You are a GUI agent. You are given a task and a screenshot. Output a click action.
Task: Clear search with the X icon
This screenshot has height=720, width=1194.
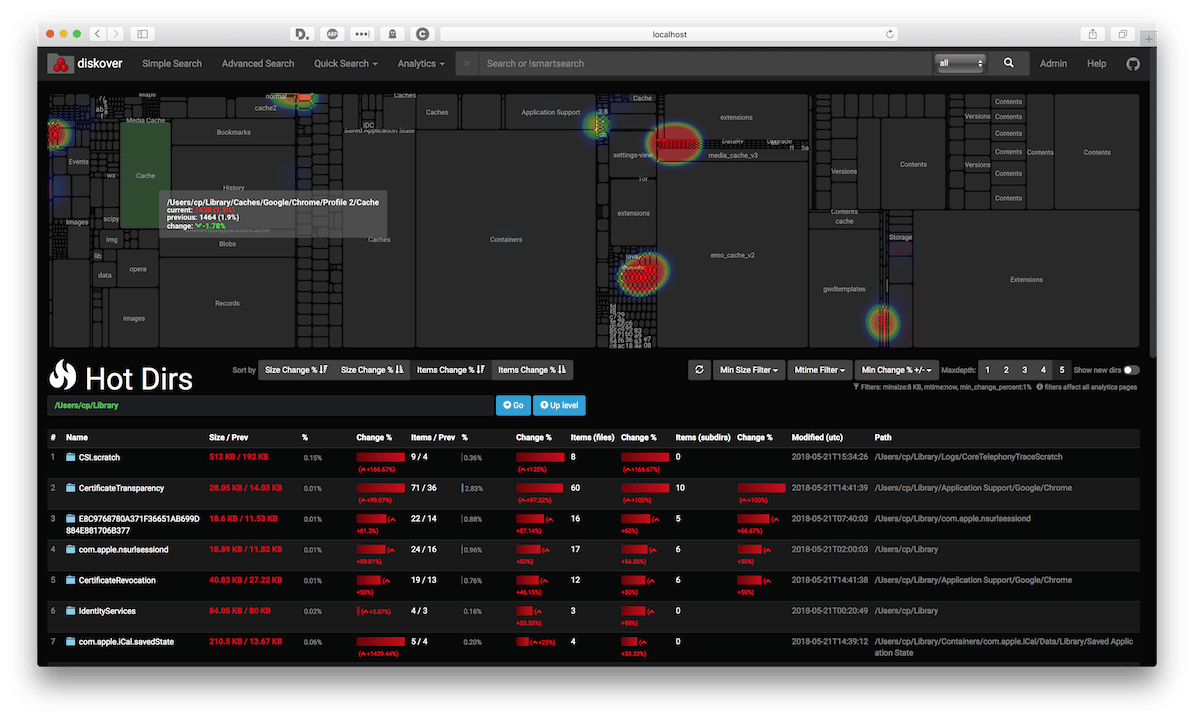467,64
